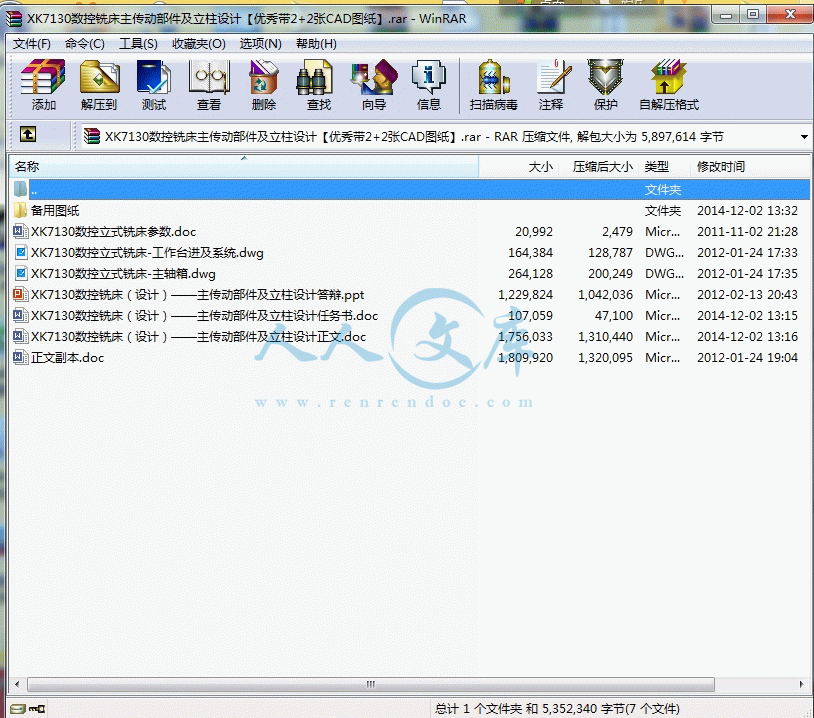The image size is (814, 718).
Task: Click the packed size value 128,787
Action: [x=610, y=253]
